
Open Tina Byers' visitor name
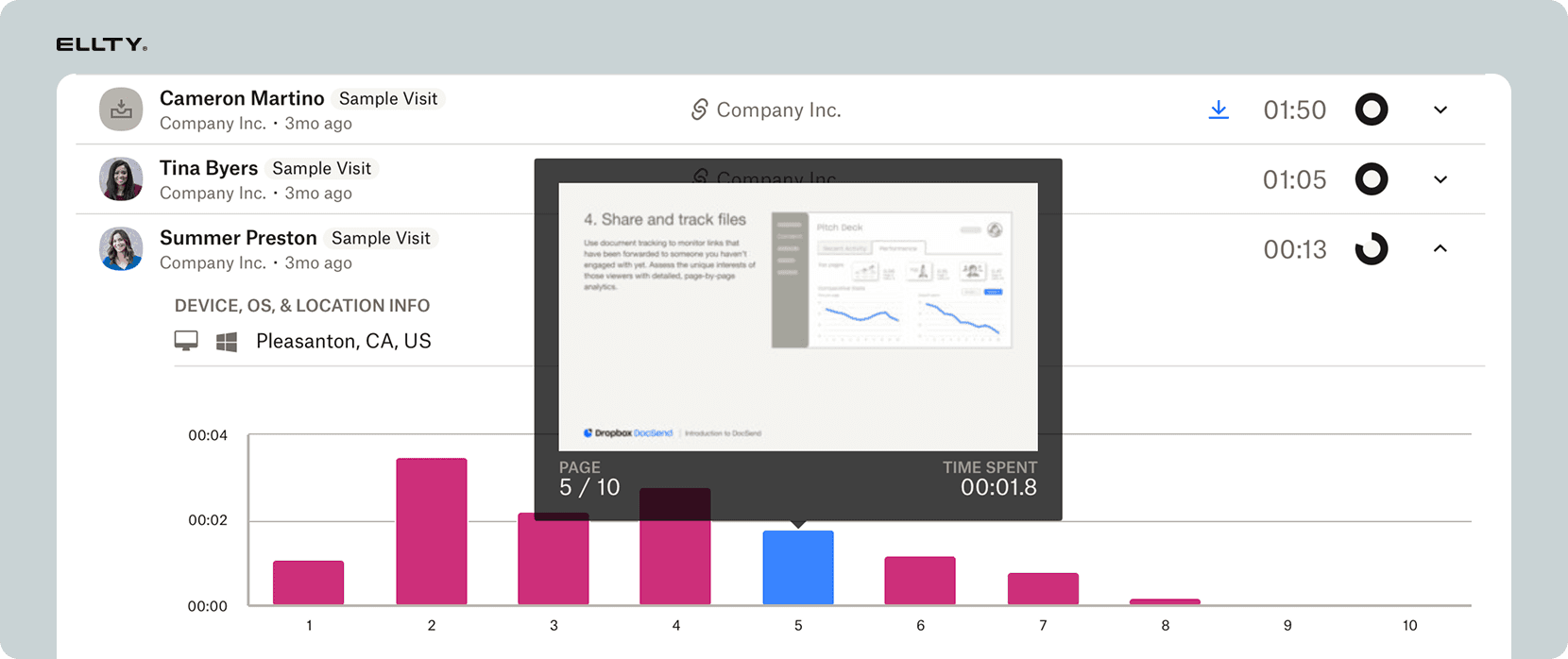coord(209,168)
